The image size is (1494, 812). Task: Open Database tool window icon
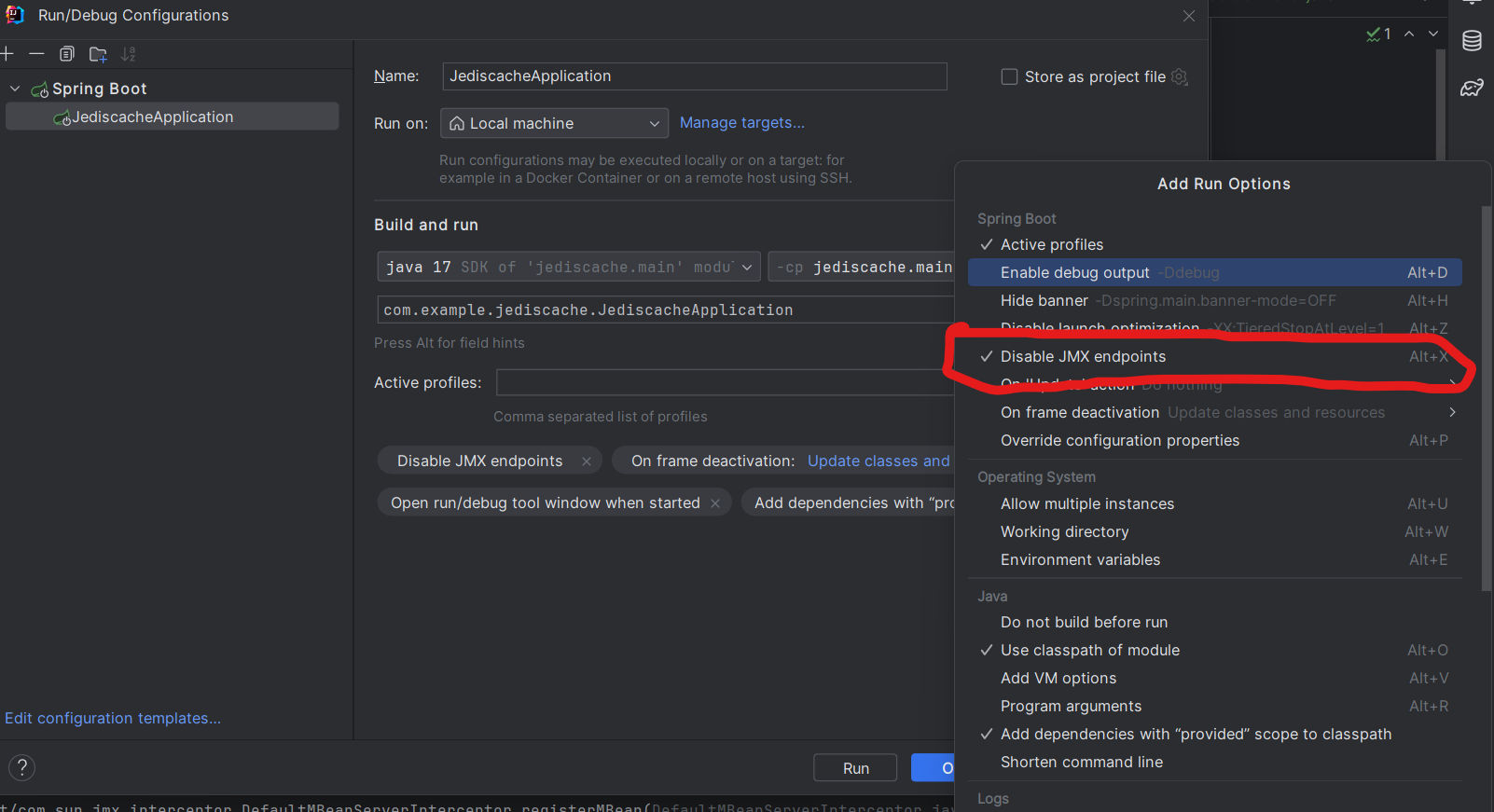[1472, 41]
